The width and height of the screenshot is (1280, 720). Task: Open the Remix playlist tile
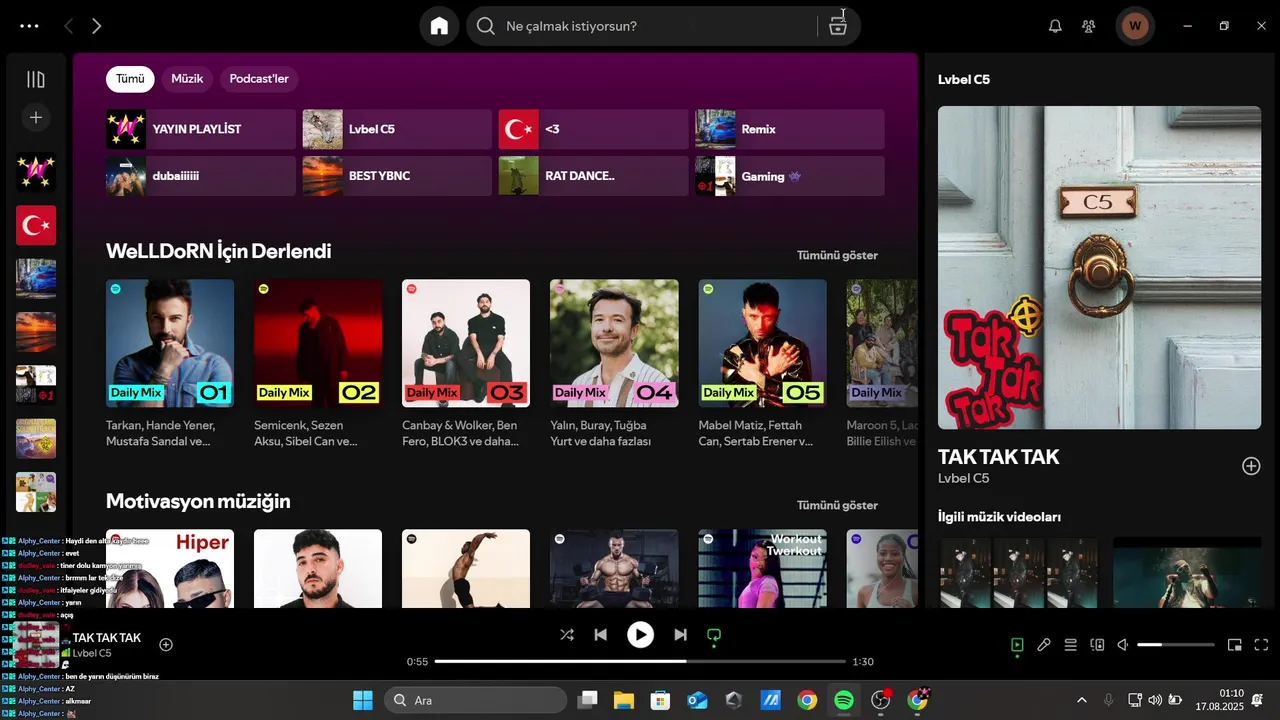(790, 129)
